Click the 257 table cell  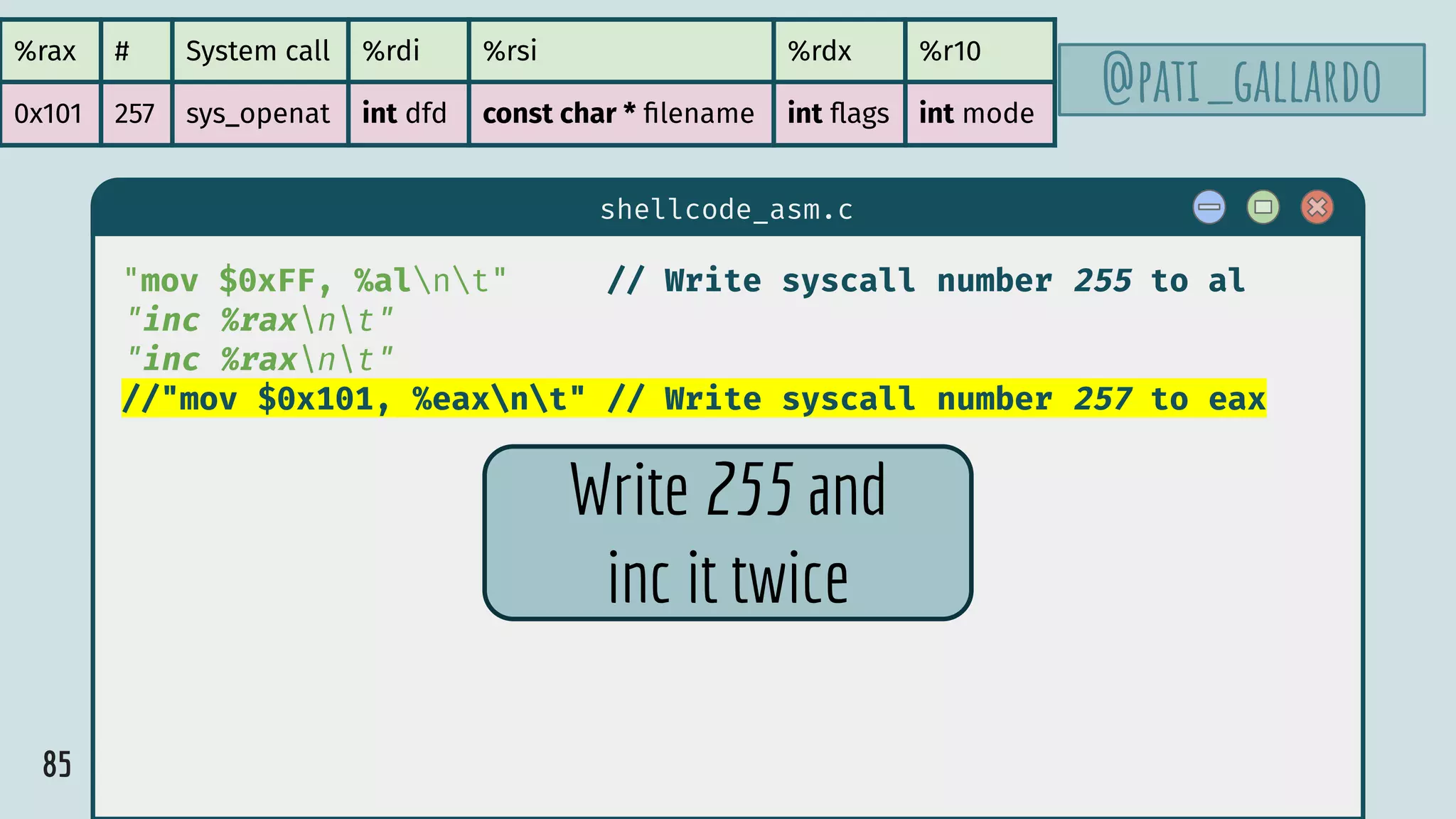[136, 114]
